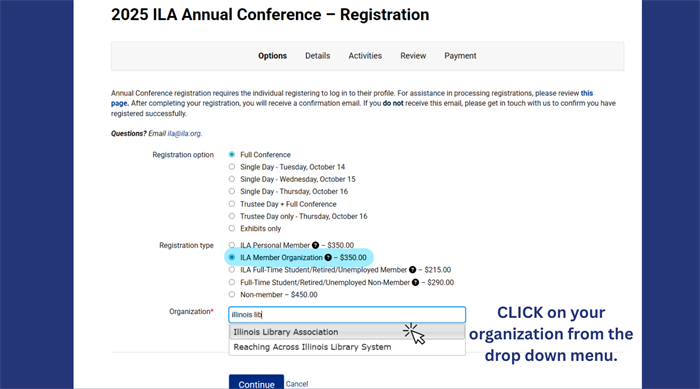Select Single Day - Wednesday, October 15
The width and height of the screenshot is (700, 389).
[x=232, y=179]
